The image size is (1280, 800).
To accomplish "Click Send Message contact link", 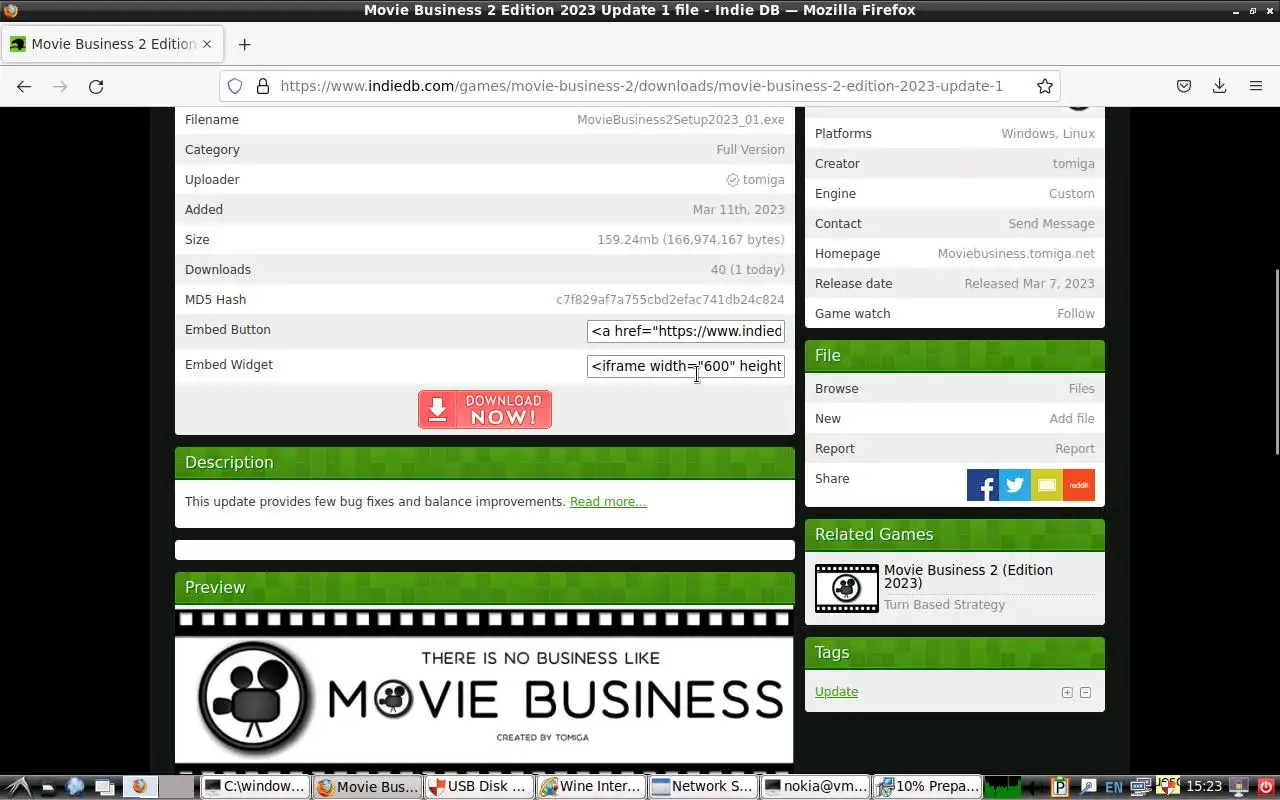I will coord(1051,224).
